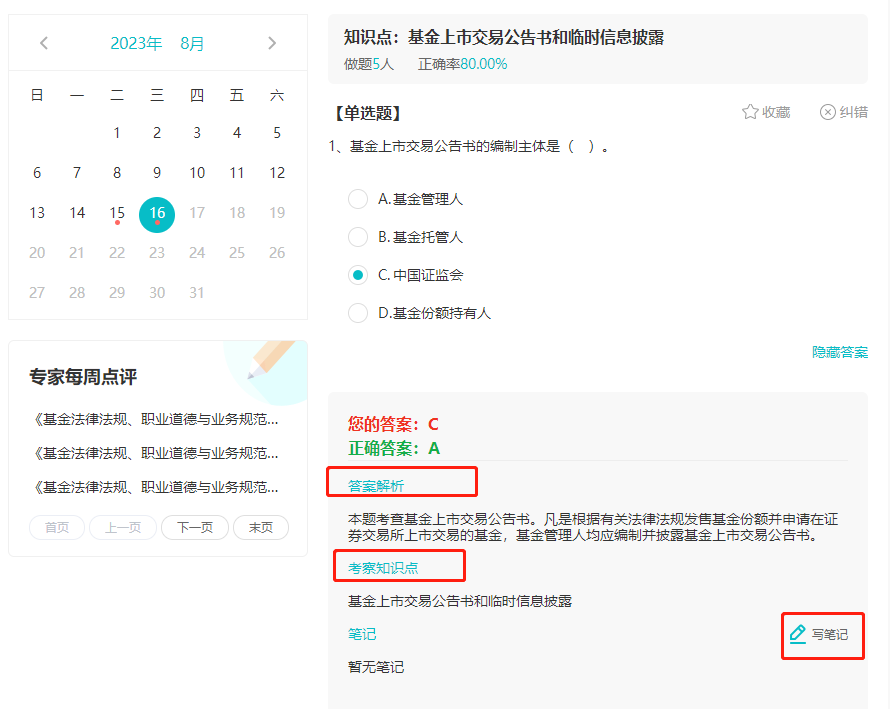Click 首页 in the pagination controls
The height and width of the screenshot is (709, 890).
tap(57, 527)
